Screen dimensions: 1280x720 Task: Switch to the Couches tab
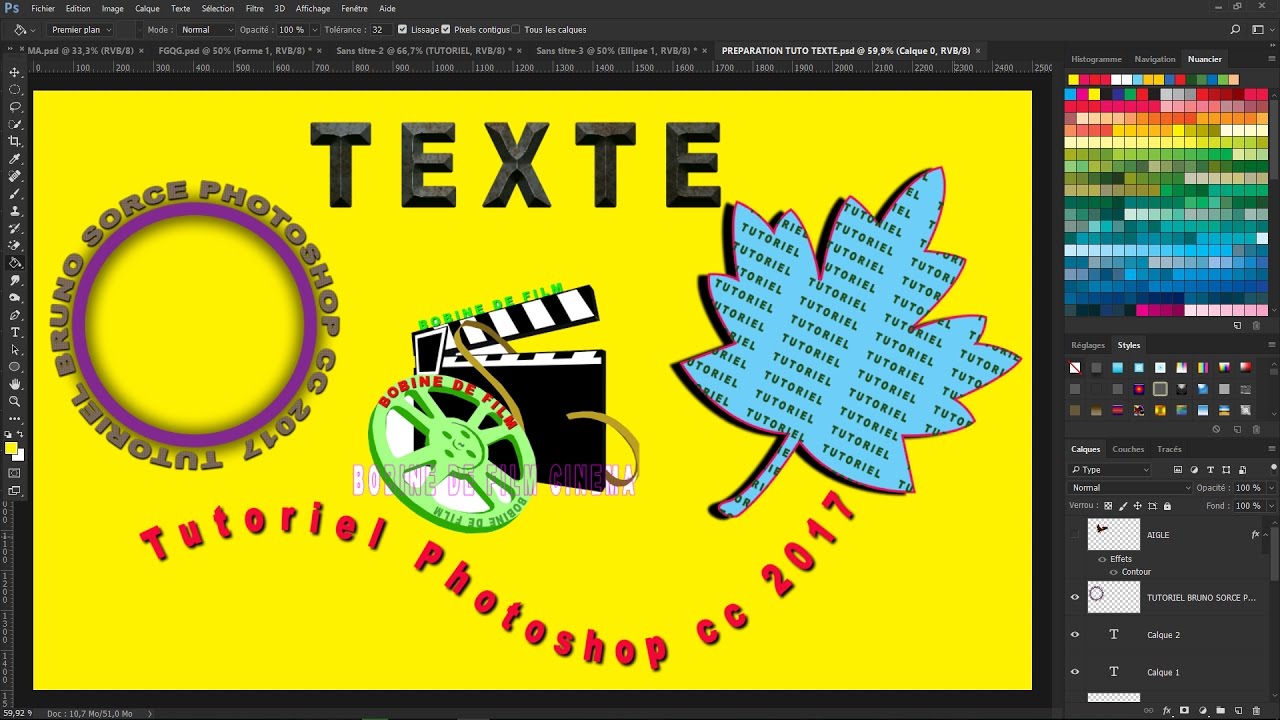coord(1128,449)
